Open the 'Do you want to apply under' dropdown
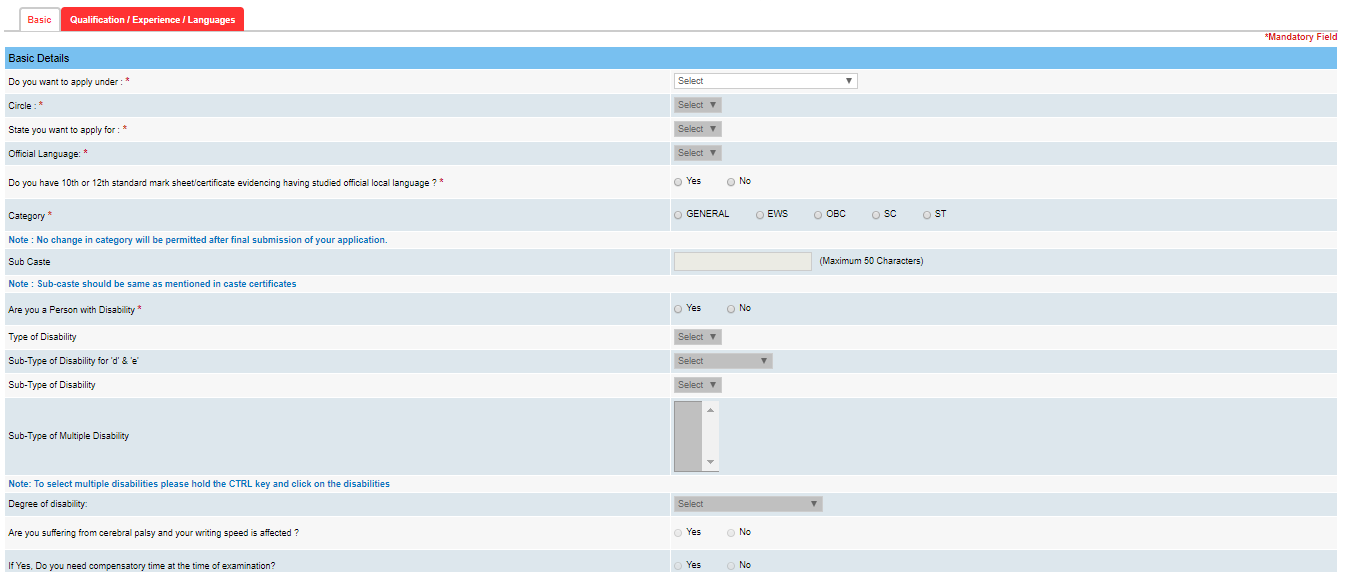 pos(765,81)
